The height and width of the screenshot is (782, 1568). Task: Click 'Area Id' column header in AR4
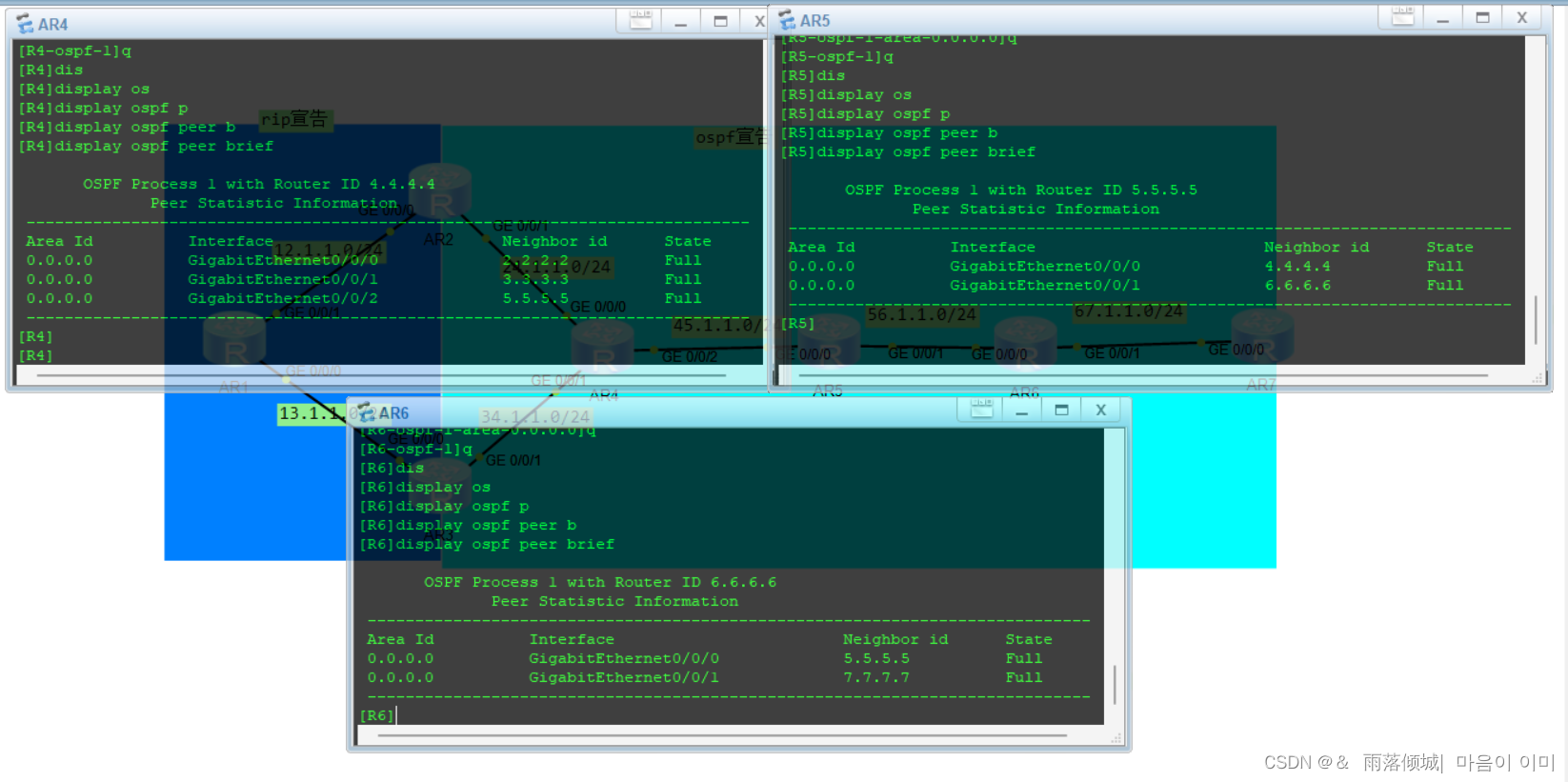[59, 241]
